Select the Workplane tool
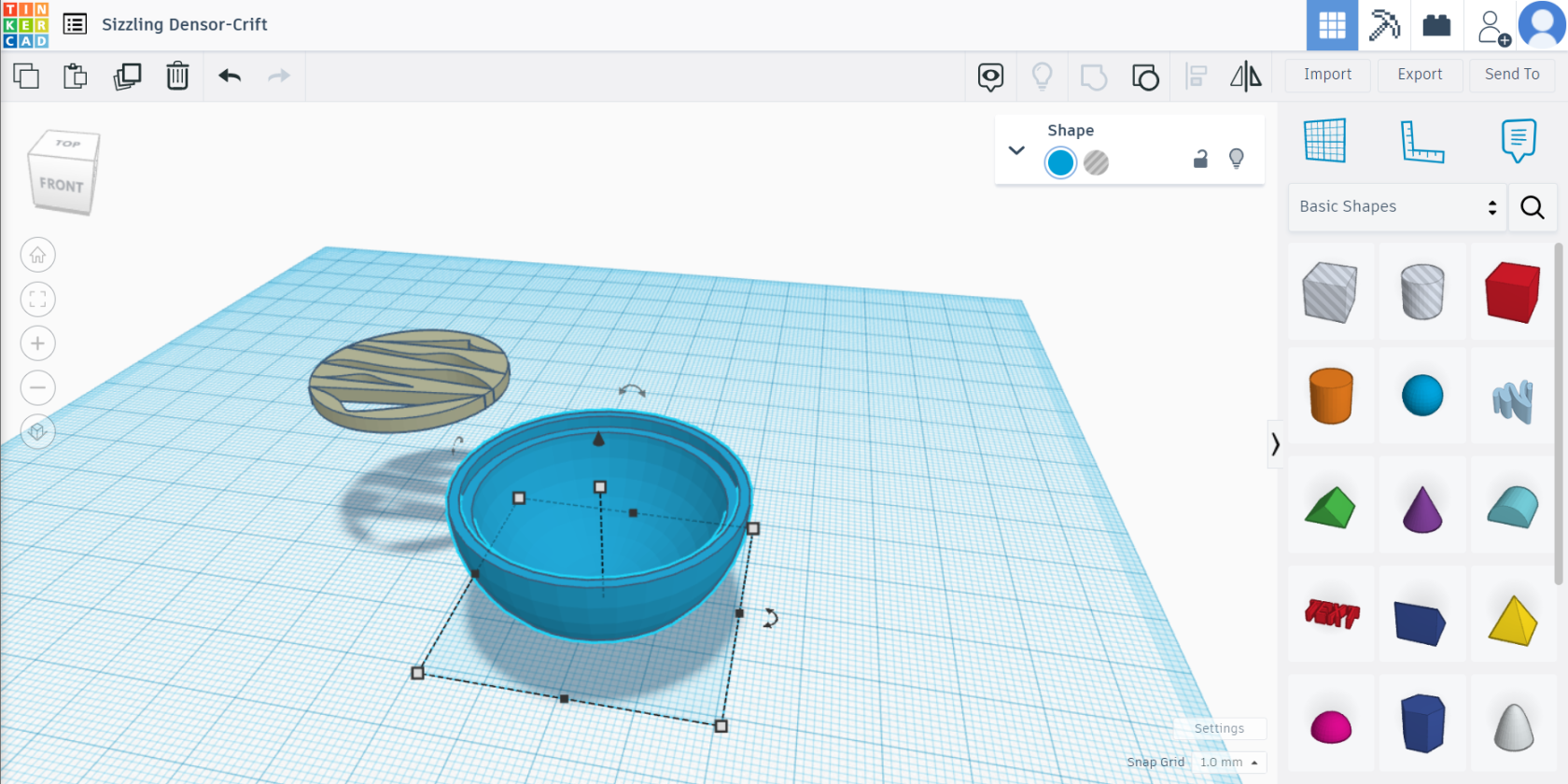This screenshot has width=1568, height=784. (x=1324, y=141)
